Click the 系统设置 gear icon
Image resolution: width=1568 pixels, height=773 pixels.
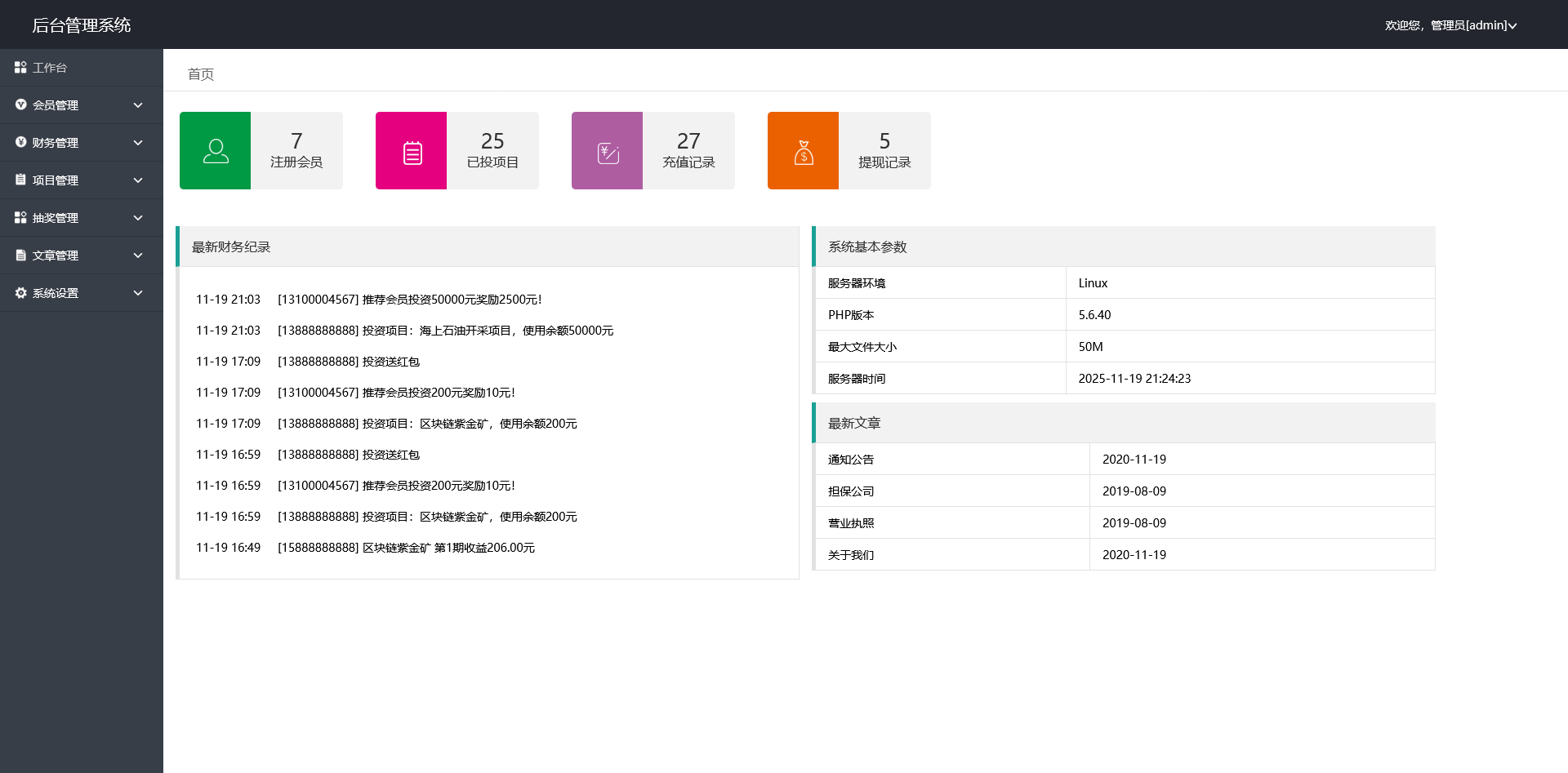point(20,293)
